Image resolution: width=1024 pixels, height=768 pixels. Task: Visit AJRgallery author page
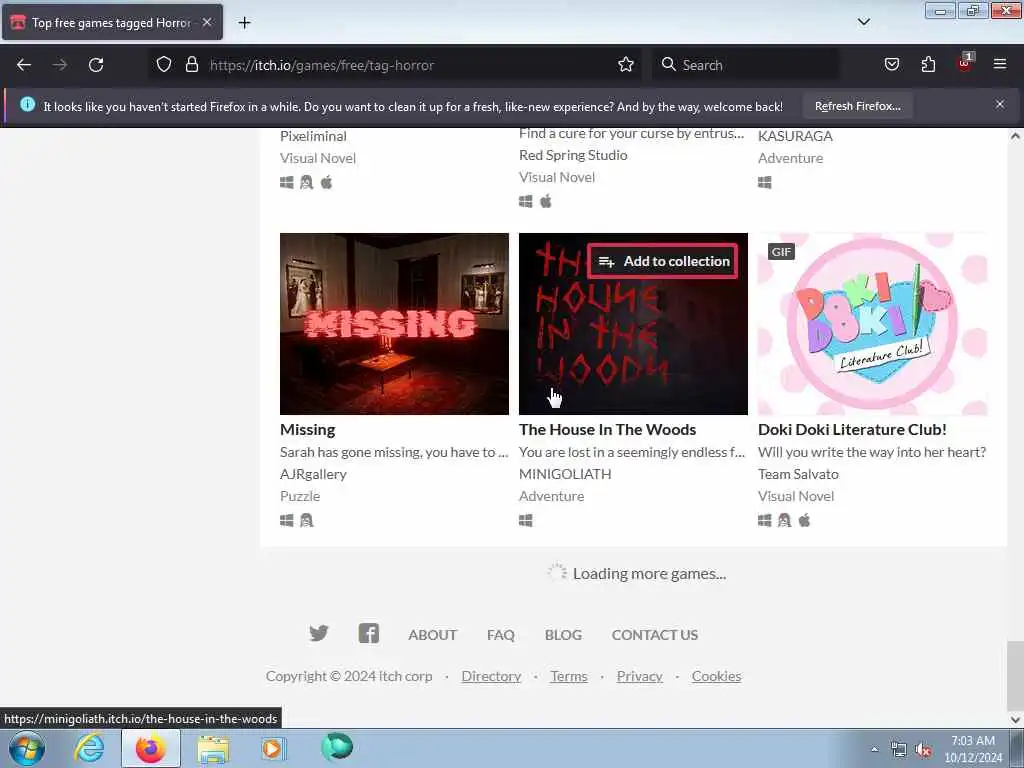tap(313, 474)
